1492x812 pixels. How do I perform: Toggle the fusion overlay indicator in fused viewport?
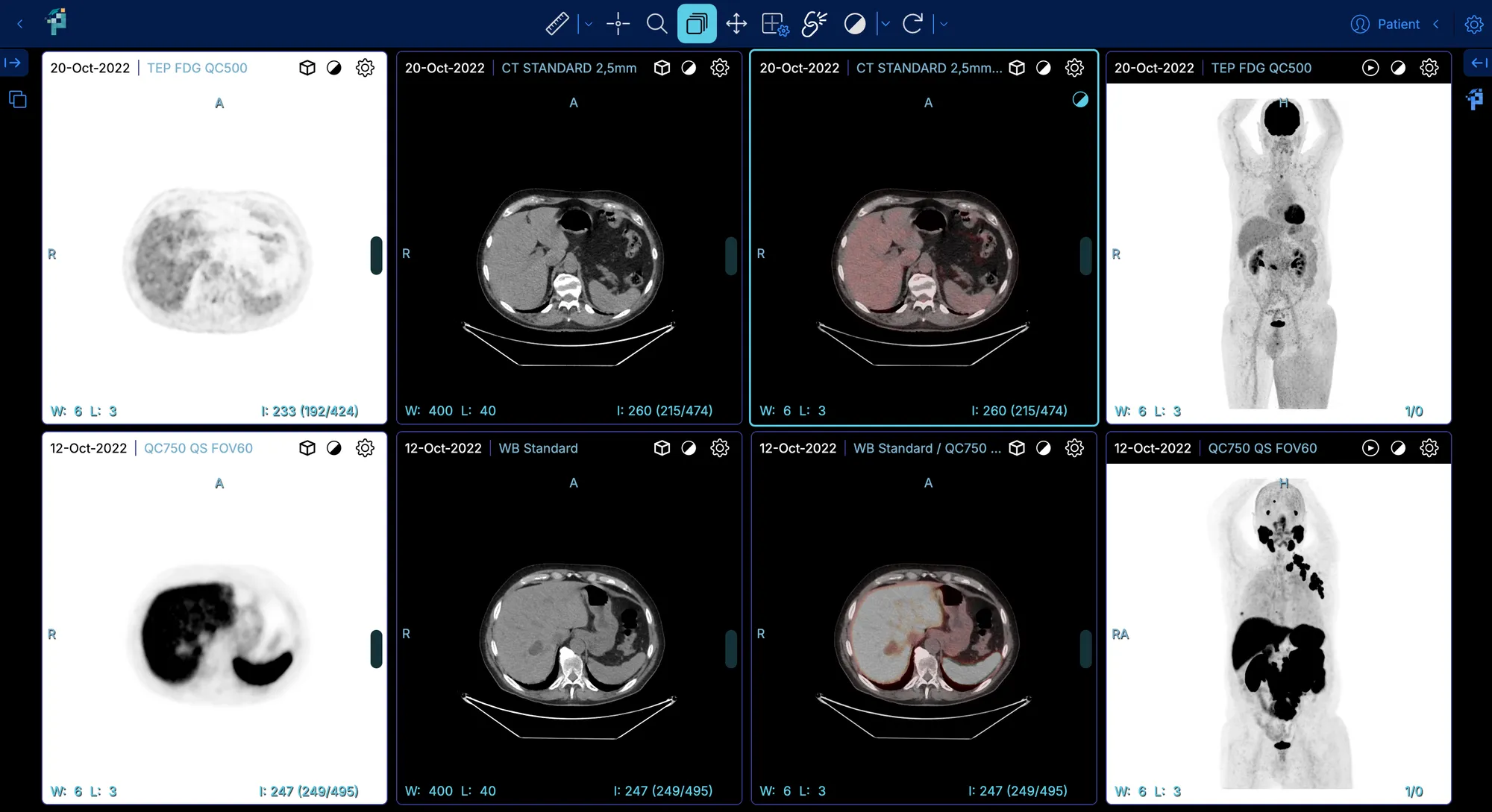[1080, 99]
